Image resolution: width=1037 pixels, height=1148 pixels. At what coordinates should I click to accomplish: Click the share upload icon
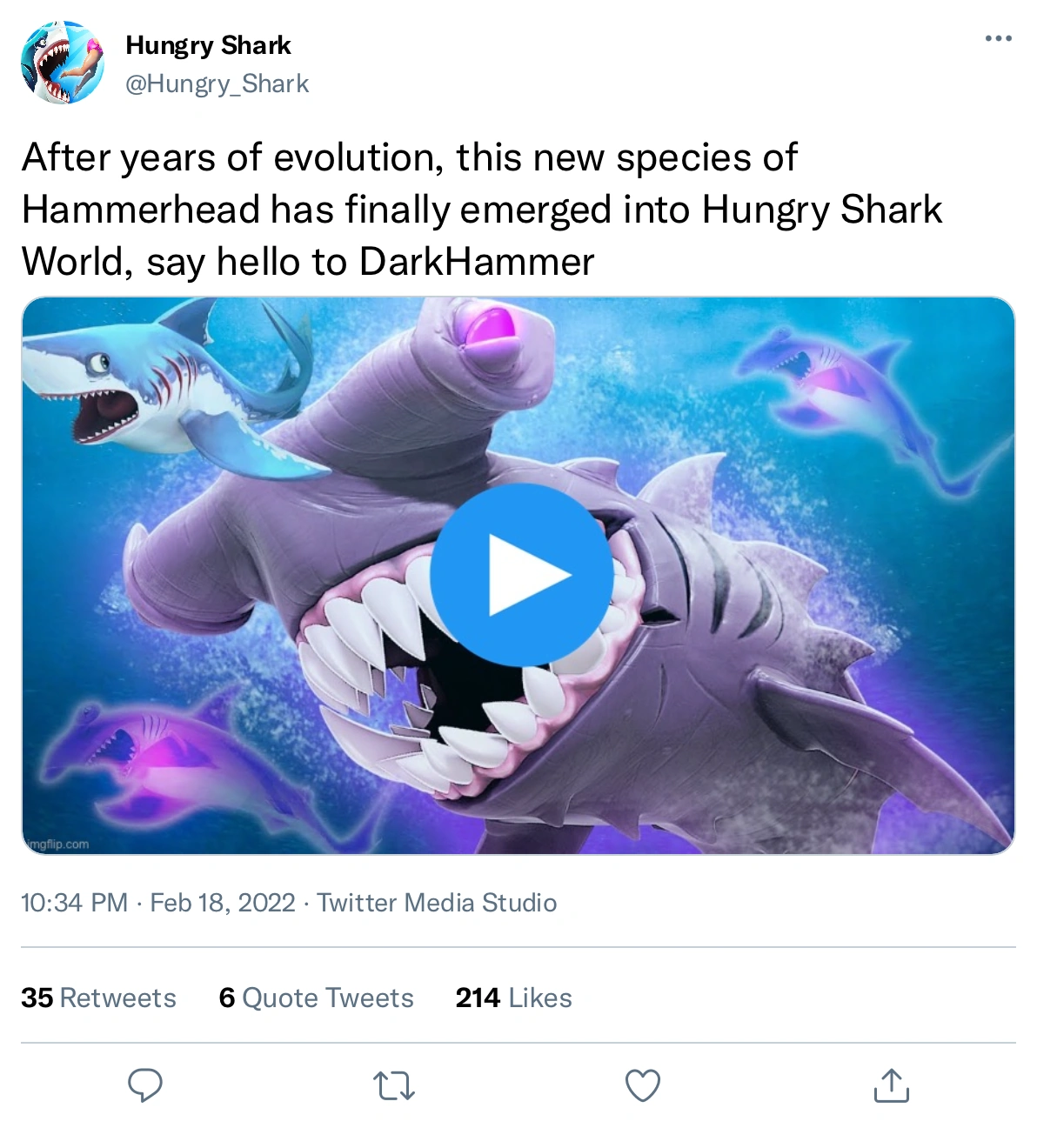click(891, 1085)
